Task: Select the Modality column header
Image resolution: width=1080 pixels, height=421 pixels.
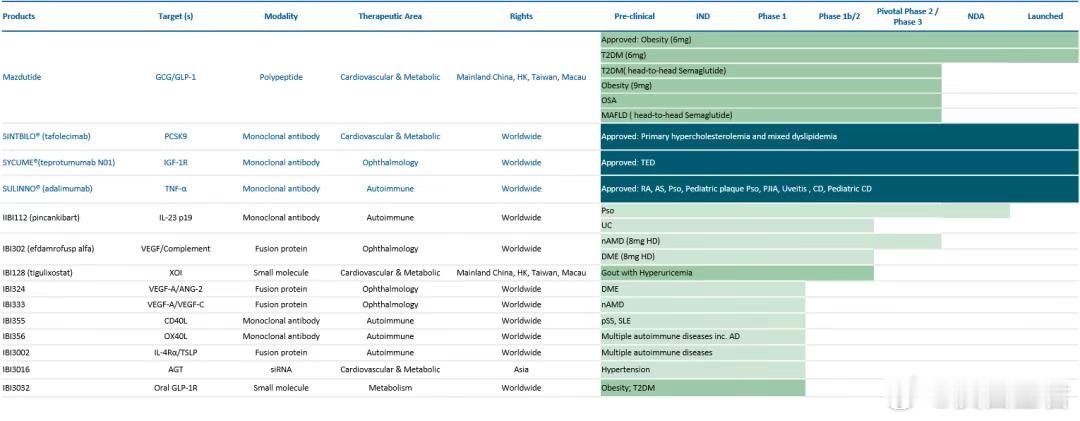Action: [x=281, y=16]
